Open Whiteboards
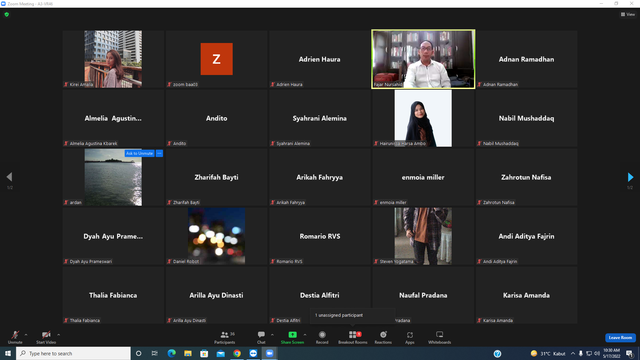The image size is (640, 360). click(440, 337)
